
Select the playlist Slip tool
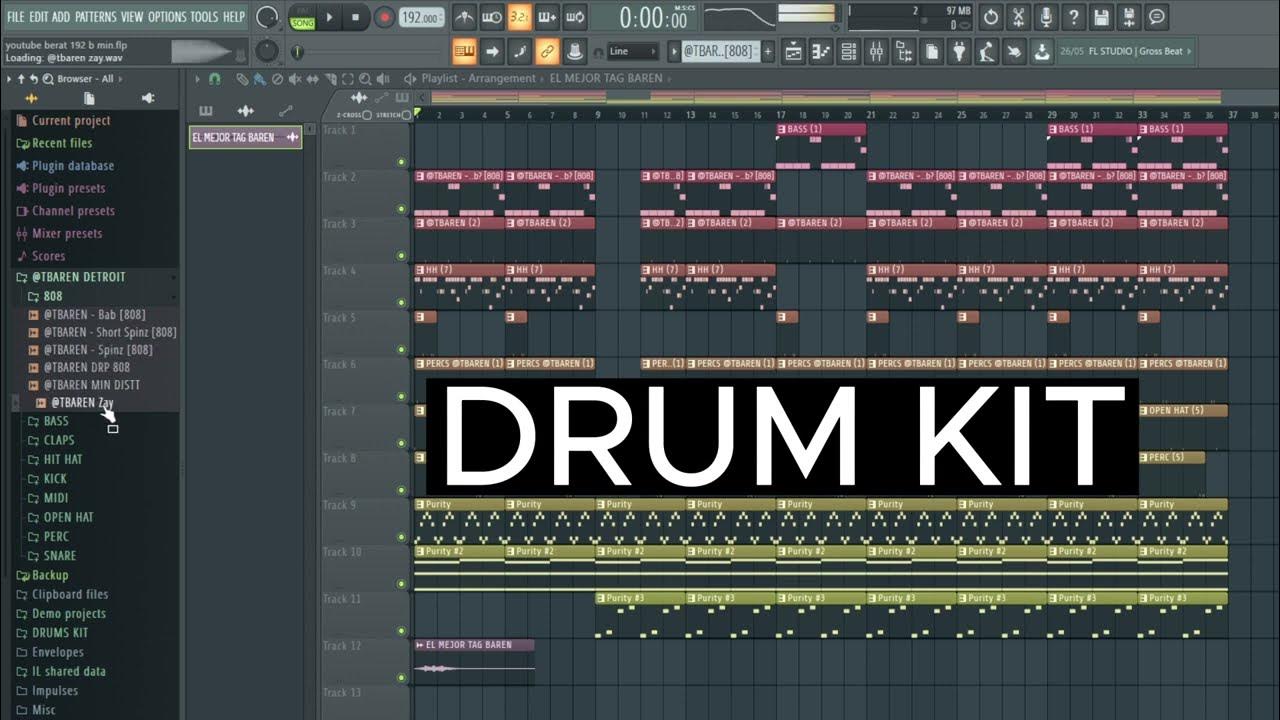coord(312,79)
